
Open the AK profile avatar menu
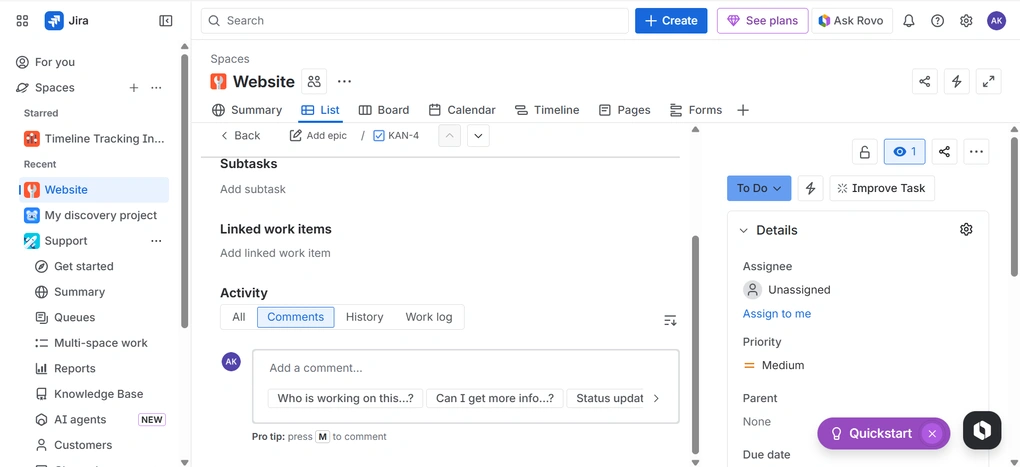tap(996, 21)
